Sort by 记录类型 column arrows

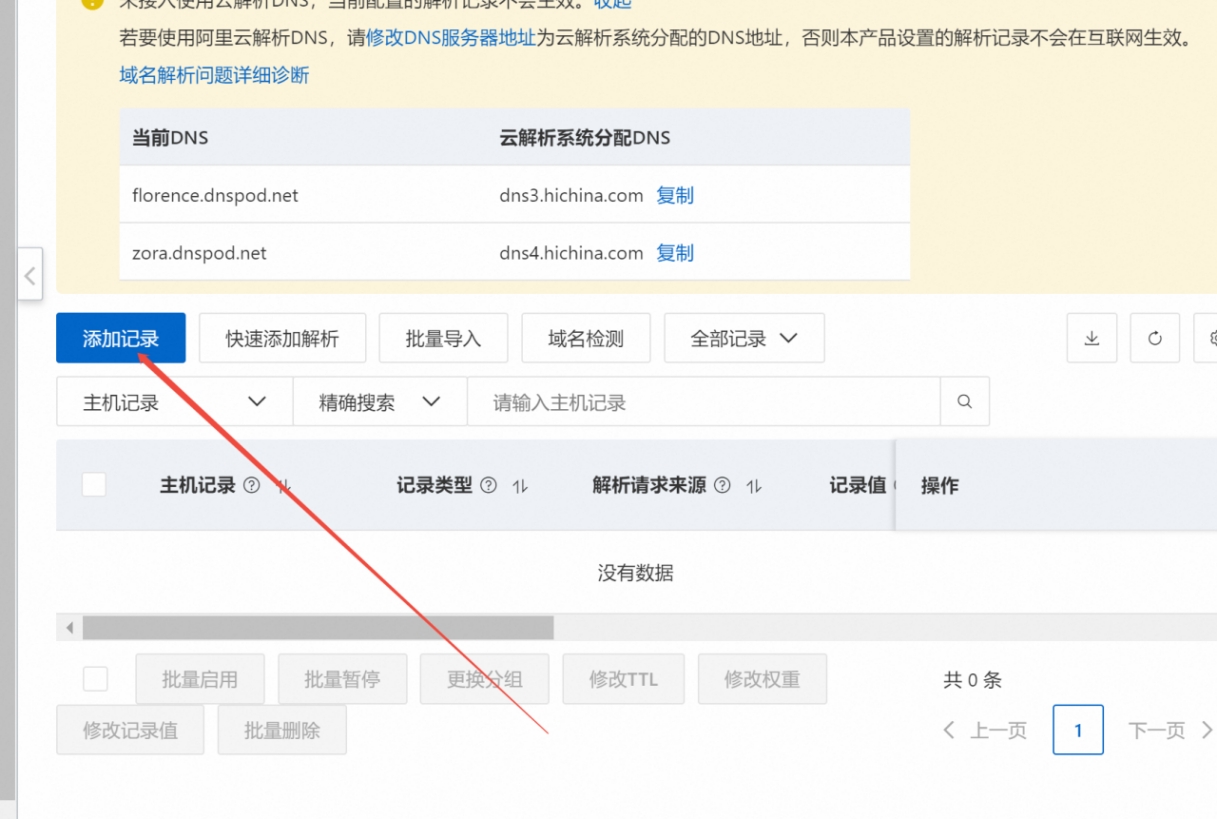[x=520, y=486]
